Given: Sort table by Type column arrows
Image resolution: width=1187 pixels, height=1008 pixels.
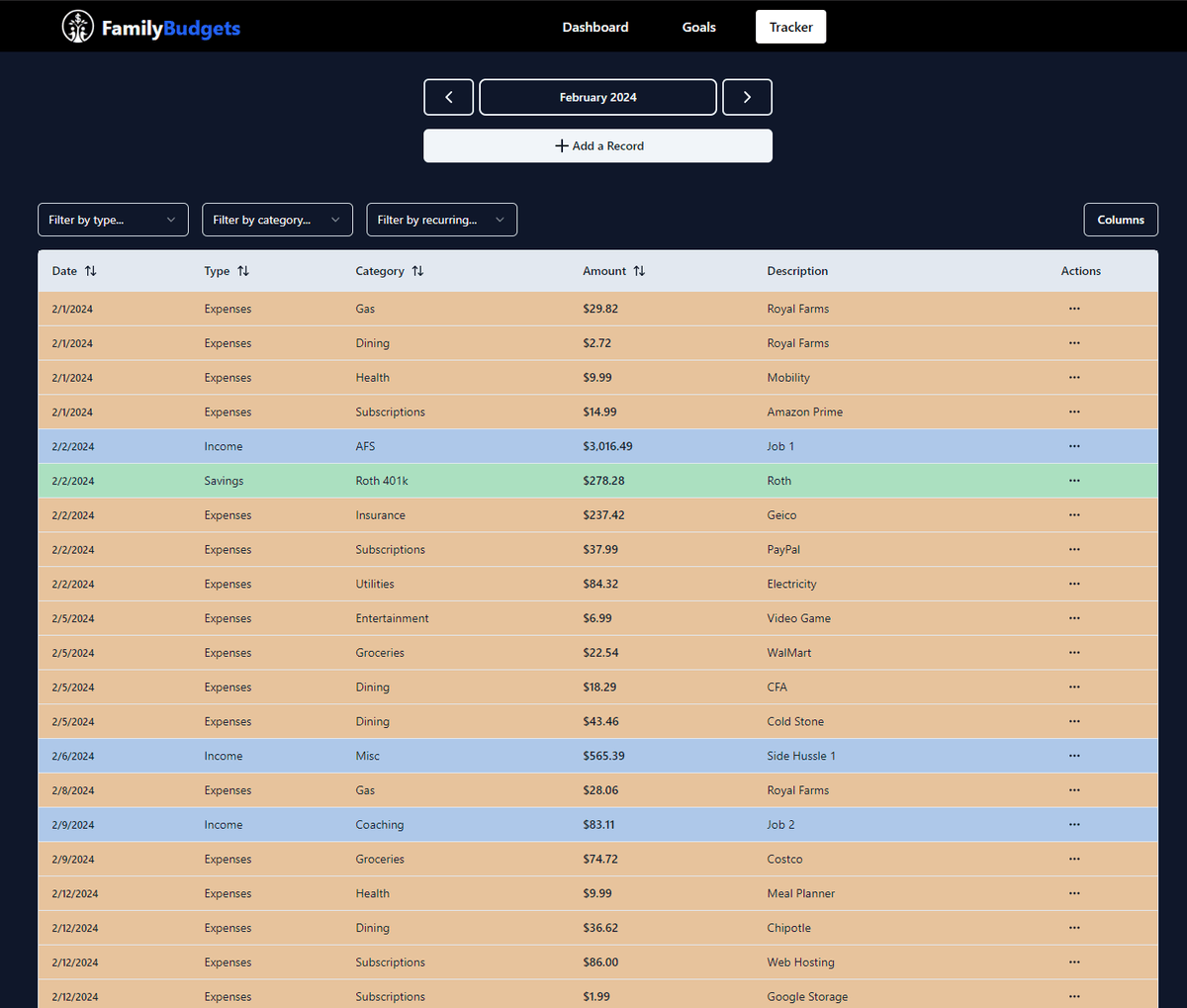Looking at the screenshot, I should click(x=243, y=271).
